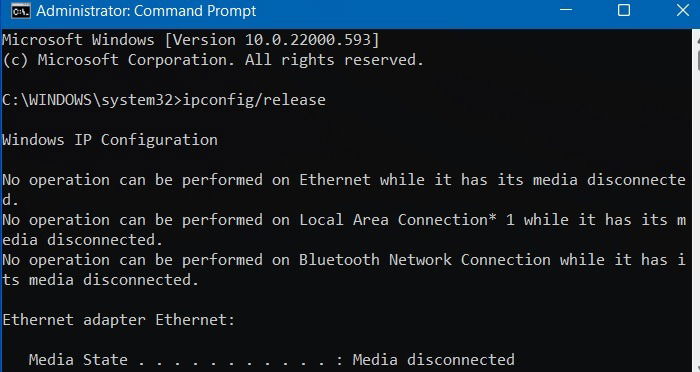Open the Command Prompt system menu icon
The width and height of the screenshot is (700, 372).
point(21,11)
